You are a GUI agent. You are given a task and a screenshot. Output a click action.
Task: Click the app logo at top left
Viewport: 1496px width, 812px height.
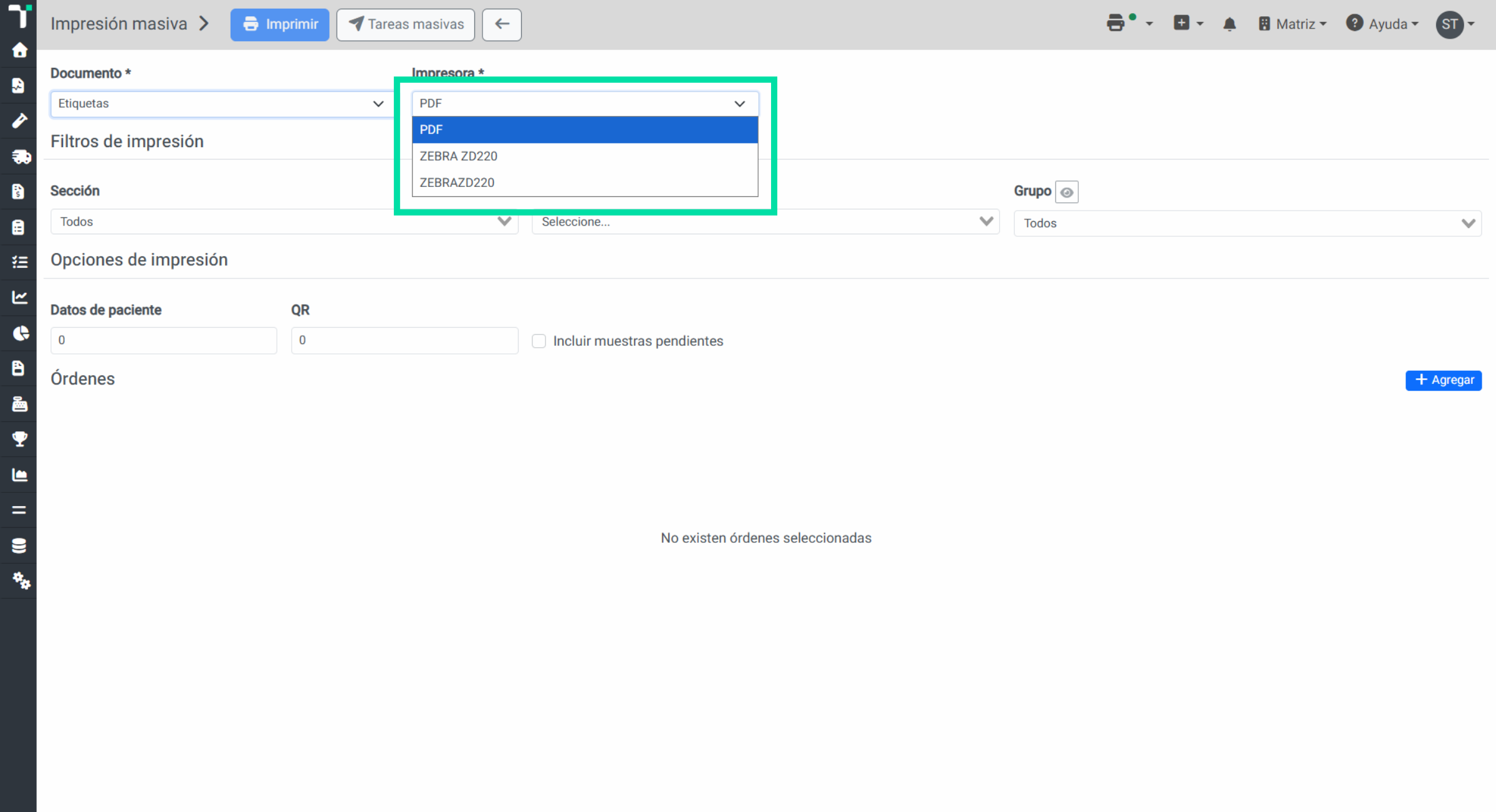click(x=20, y=15)
